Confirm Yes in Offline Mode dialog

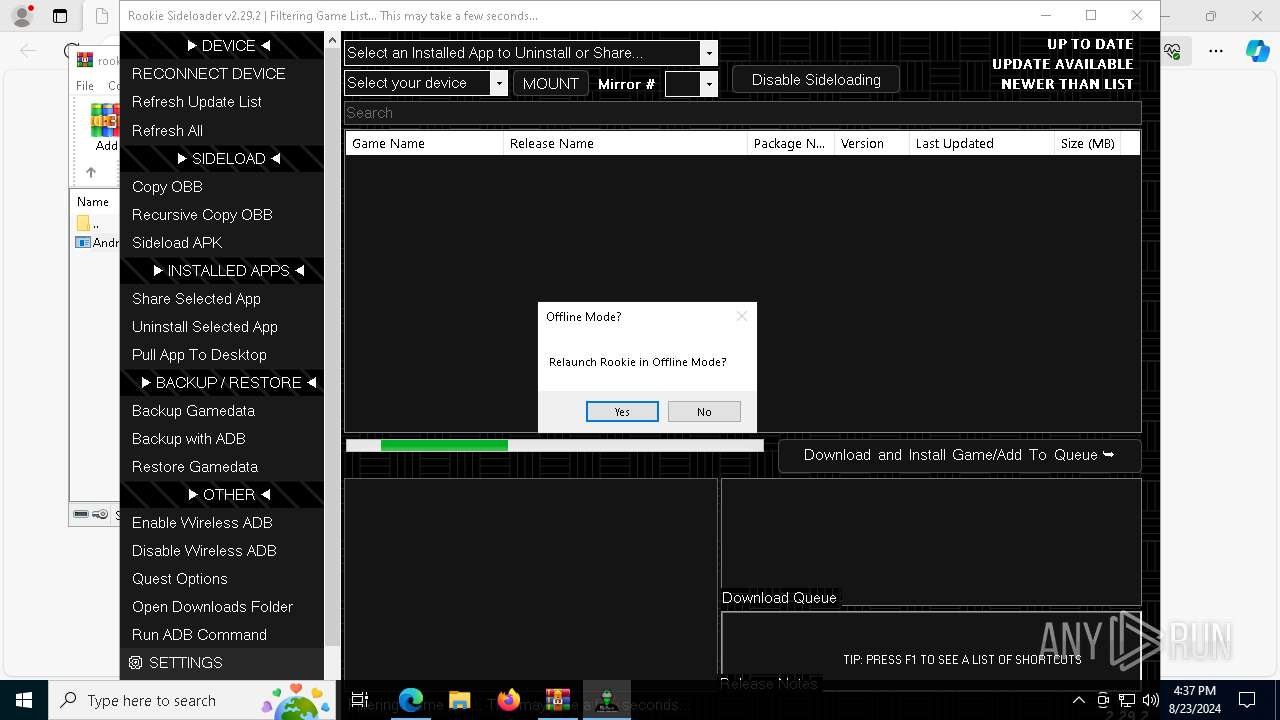622,412
